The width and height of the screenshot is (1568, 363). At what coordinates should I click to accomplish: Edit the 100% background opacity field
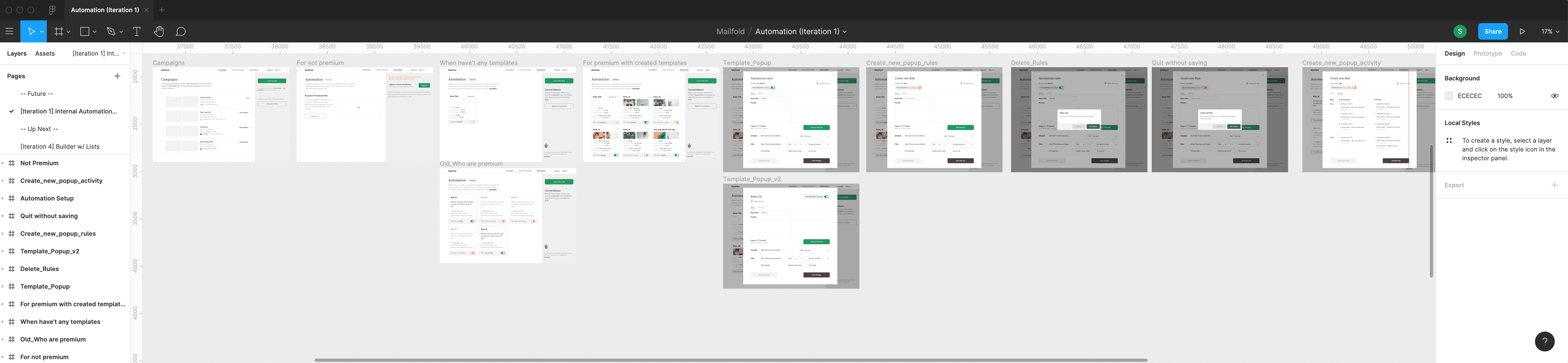pyautogui.click(x=1505, y=96)
